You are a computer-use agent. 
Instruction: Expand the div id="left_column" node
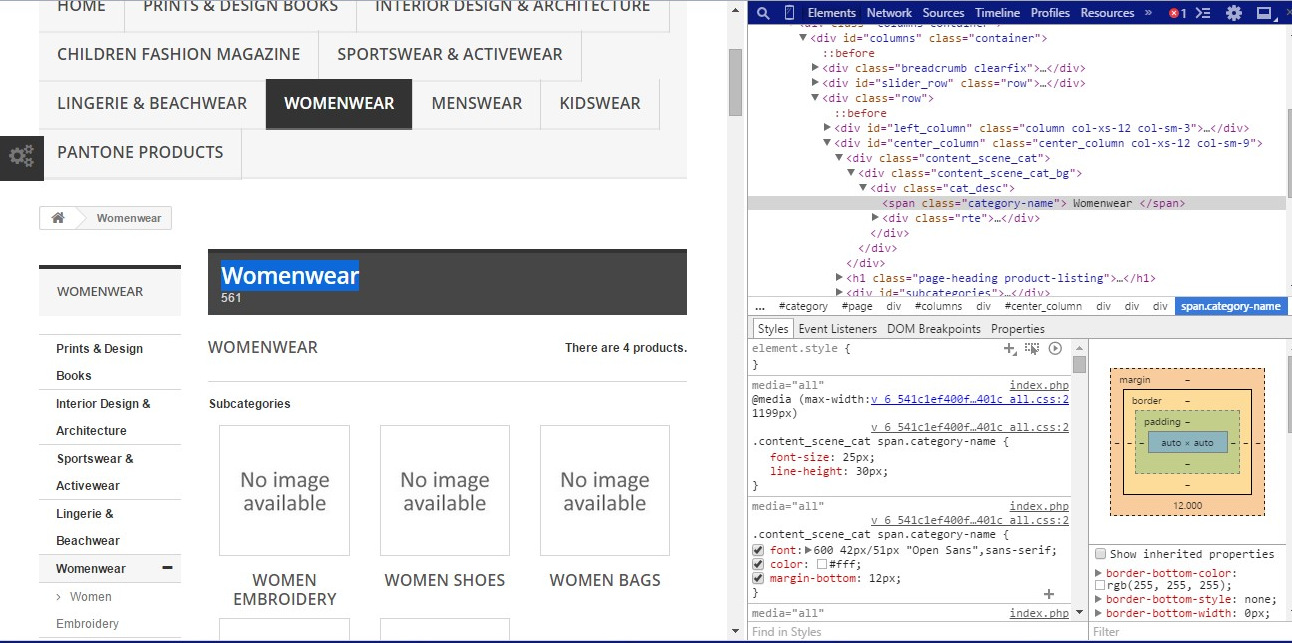coord(827,128)
